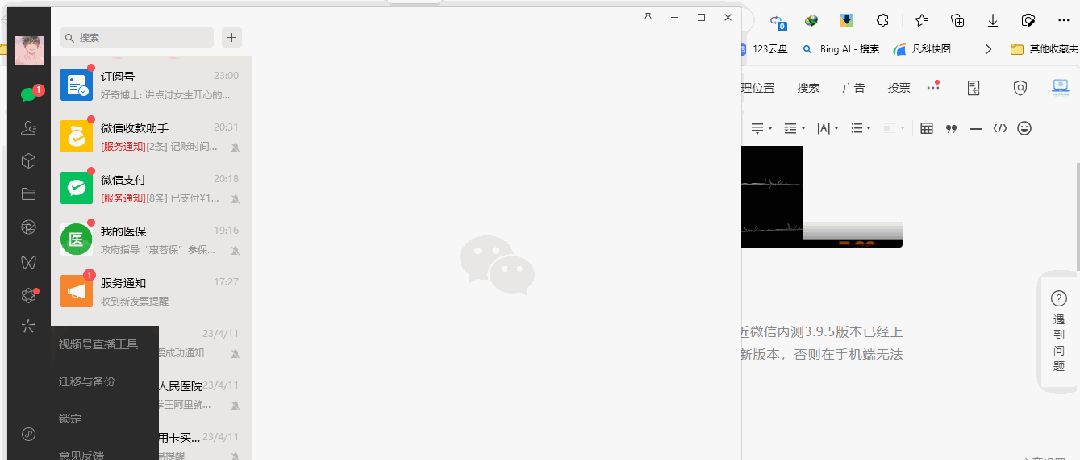Expand the list style dropdown in editor
This screenshot has width=1080, height=460.
coord(860,128)
